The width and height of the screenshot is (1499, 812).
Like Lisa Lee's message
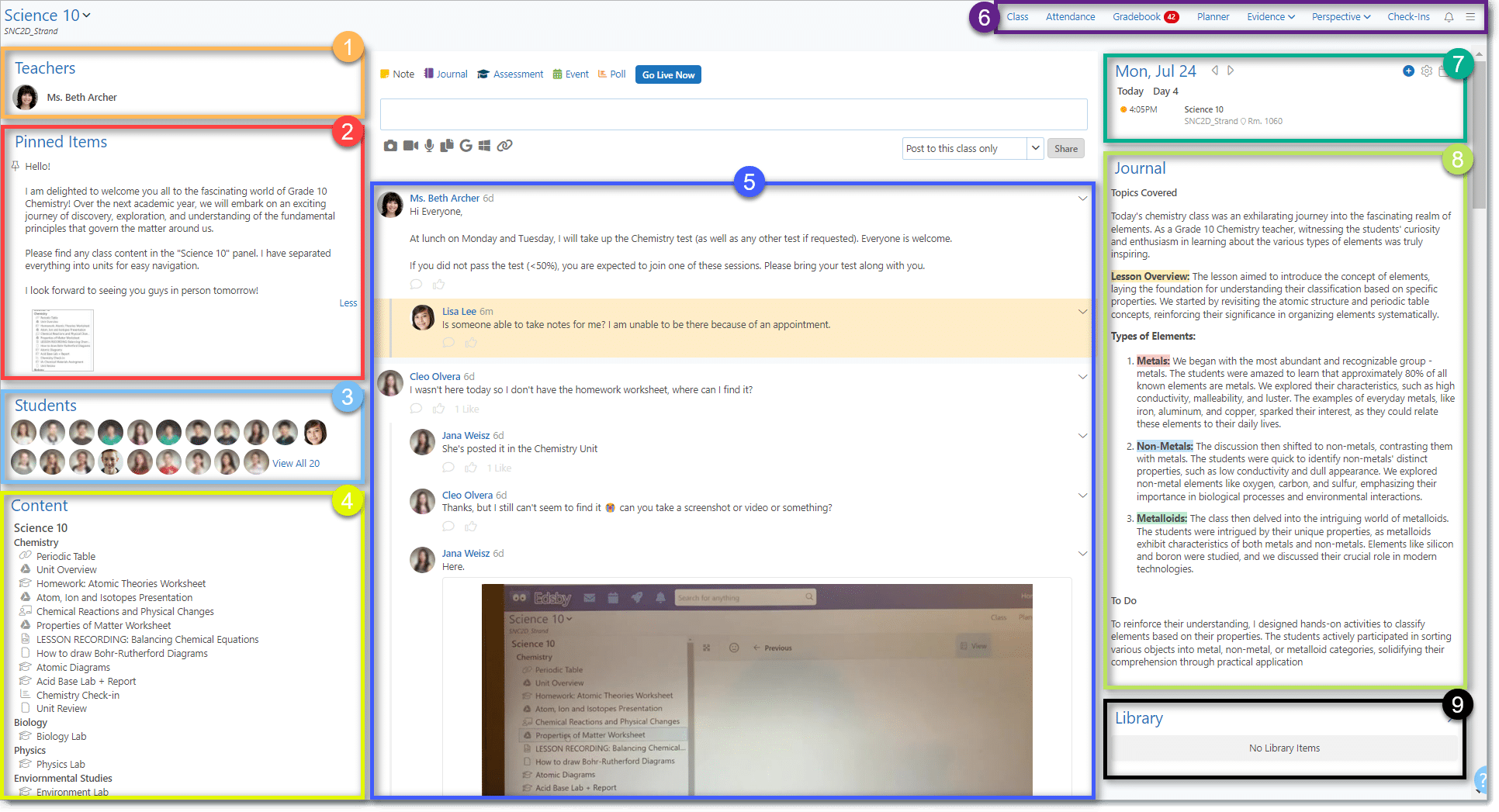(471, 343)
